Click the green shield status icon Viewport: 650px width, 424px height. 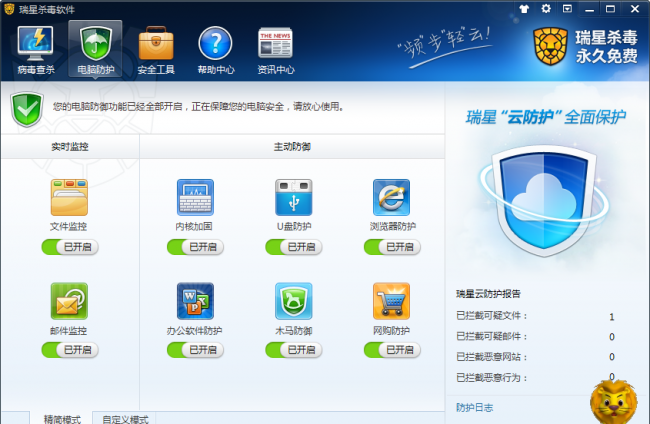click(27, 109)
